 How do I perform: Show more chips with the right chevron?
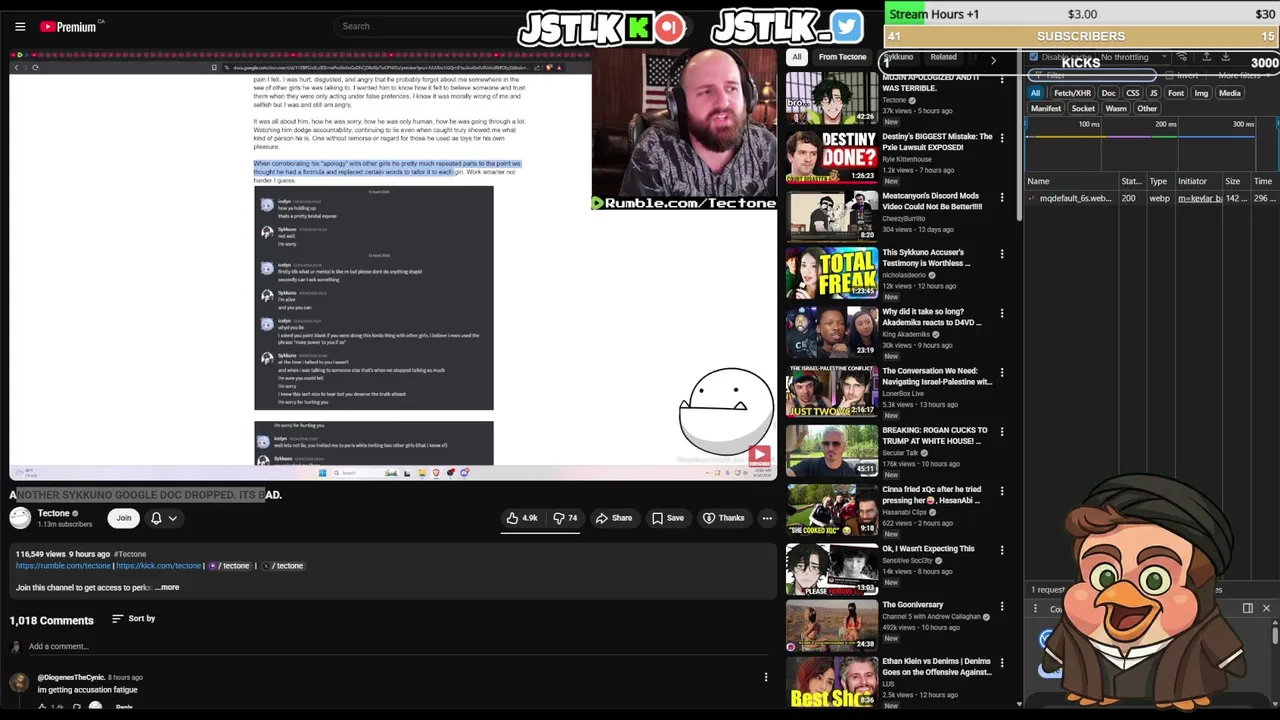click(x=993, y=61)
